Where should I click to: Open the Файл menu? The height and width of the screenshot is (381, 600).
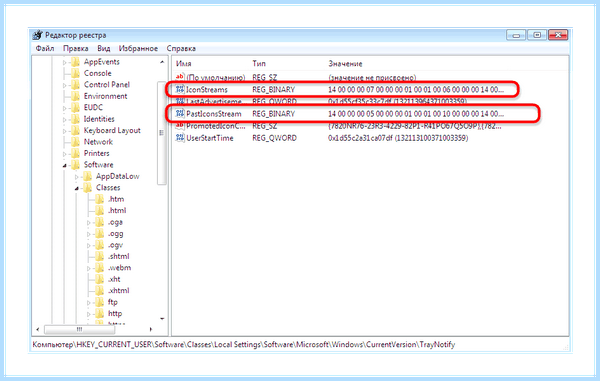pos(45,49)
